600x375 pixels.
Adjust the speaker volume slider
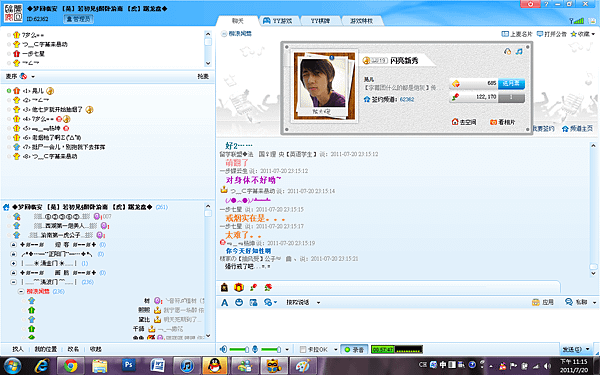[239, 349]
